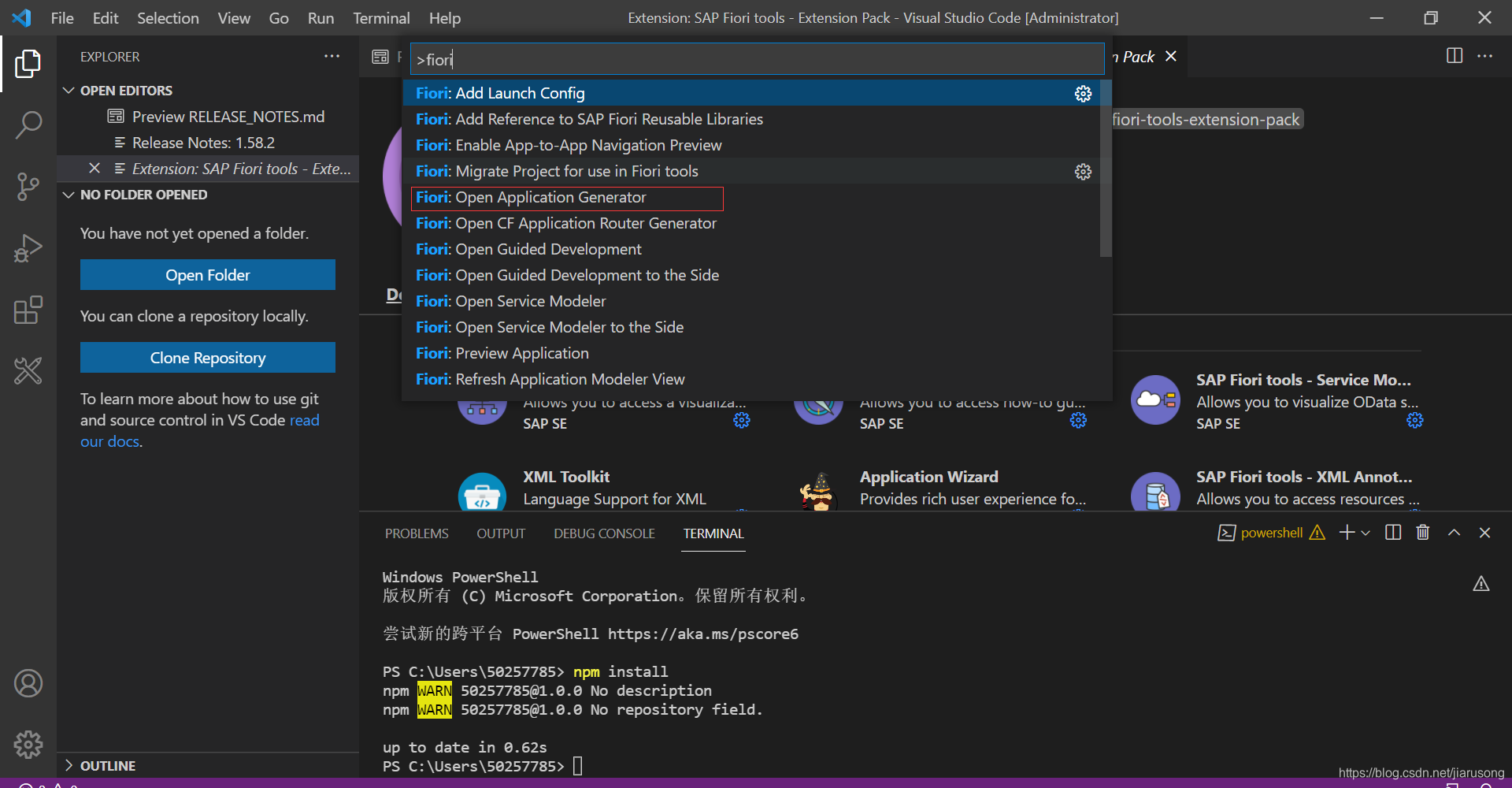Split the terminal panel
The height and width of the screenshot is (788, 1512).
(x=1393, y=533)
